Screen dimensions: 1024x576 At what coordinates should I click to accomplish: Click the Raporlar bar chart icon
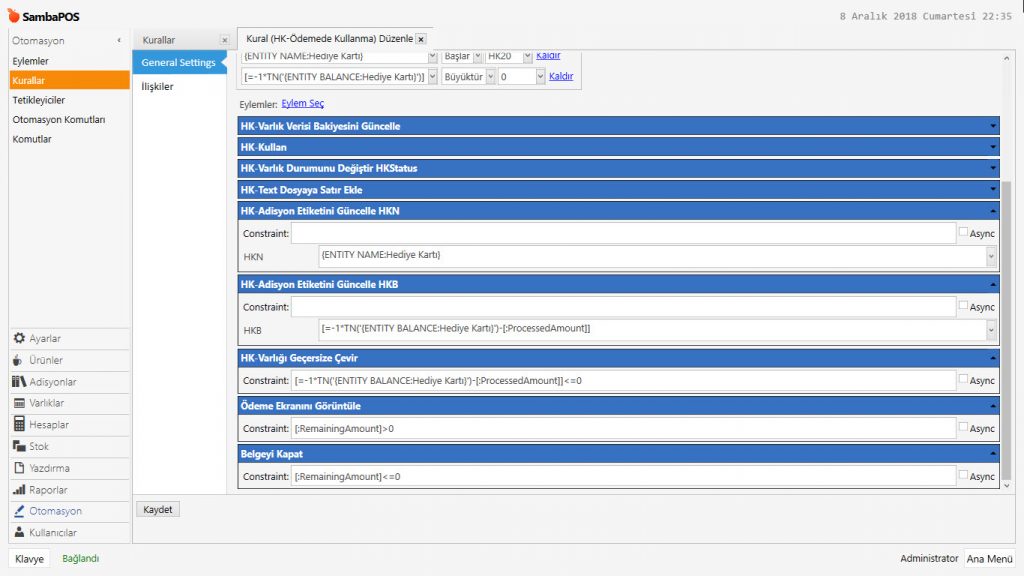pos(19,490)
